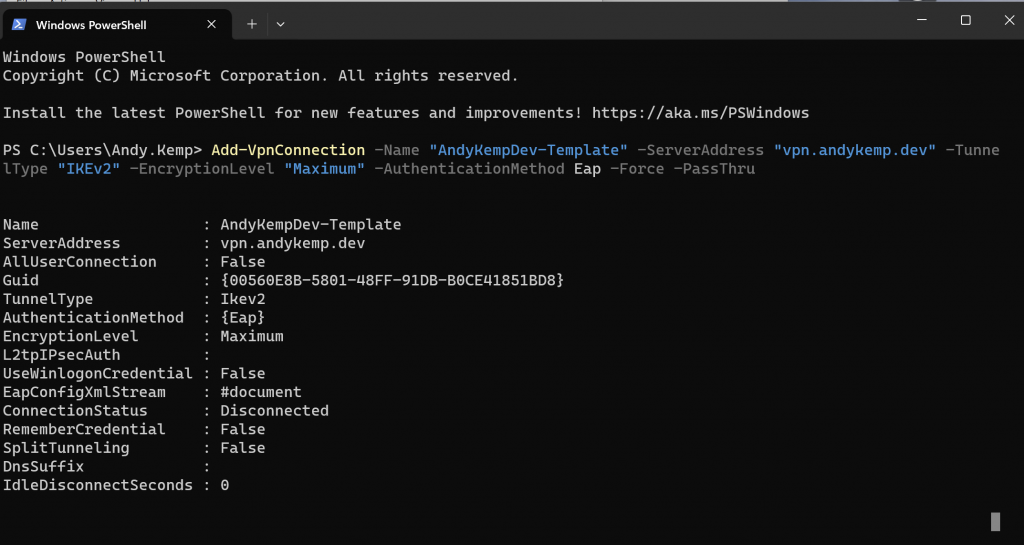Maximize the terminal window
Image resolution: width=1024 pixels, height=545 pixels.
[x=965, y=20]
